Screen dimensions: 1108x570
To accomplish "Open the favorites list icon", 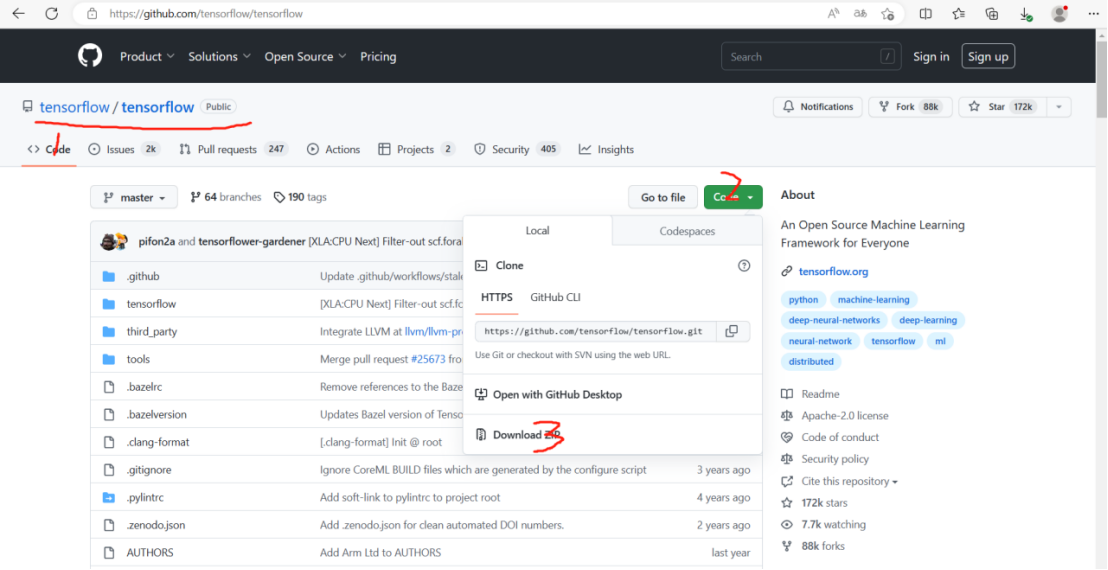I will click(x=958, y=13).
